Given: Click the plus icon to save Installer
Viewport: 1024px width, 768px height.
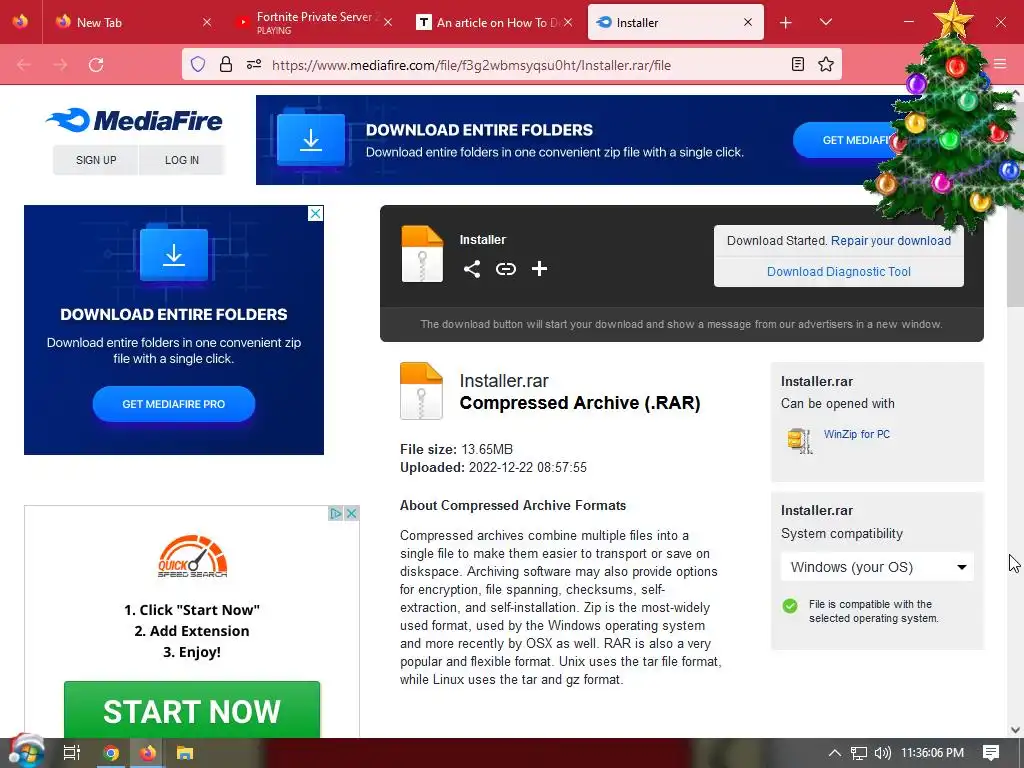Looking at the screenshot, I should [x=539, y=269].
